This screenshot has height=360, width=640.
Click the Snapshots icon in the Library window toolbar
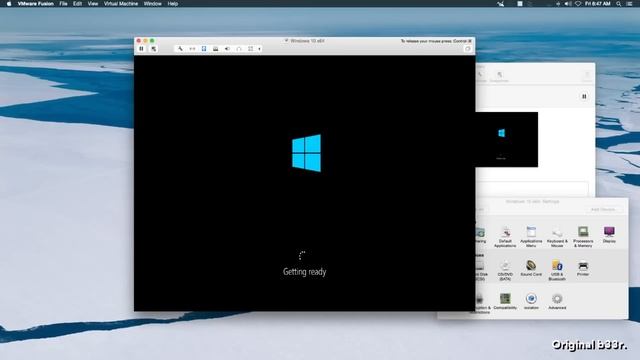point(499,76)
